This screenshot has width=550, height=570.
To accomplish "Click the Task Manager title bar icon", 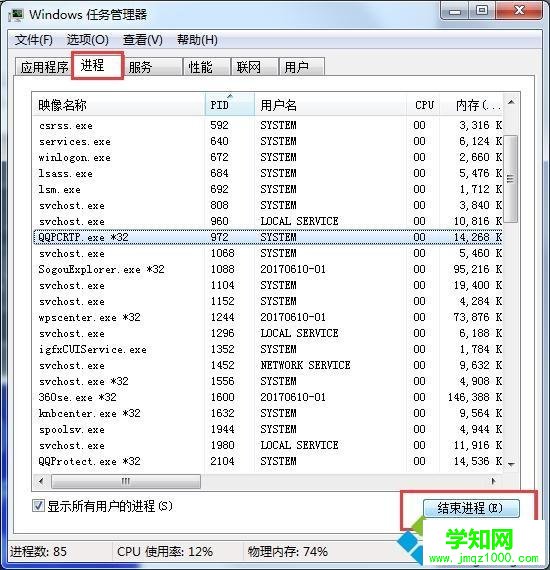I will click(16, 15).
